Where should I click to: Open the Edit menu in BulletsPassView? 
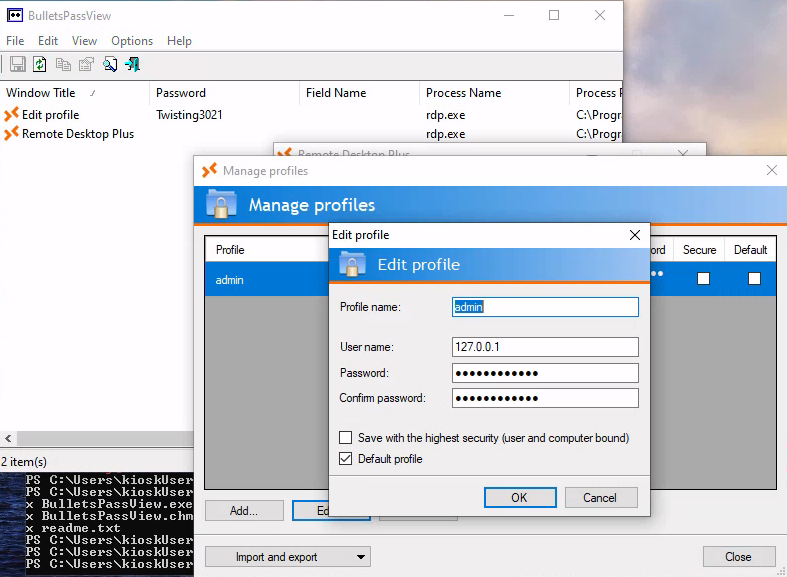[48, 41]
